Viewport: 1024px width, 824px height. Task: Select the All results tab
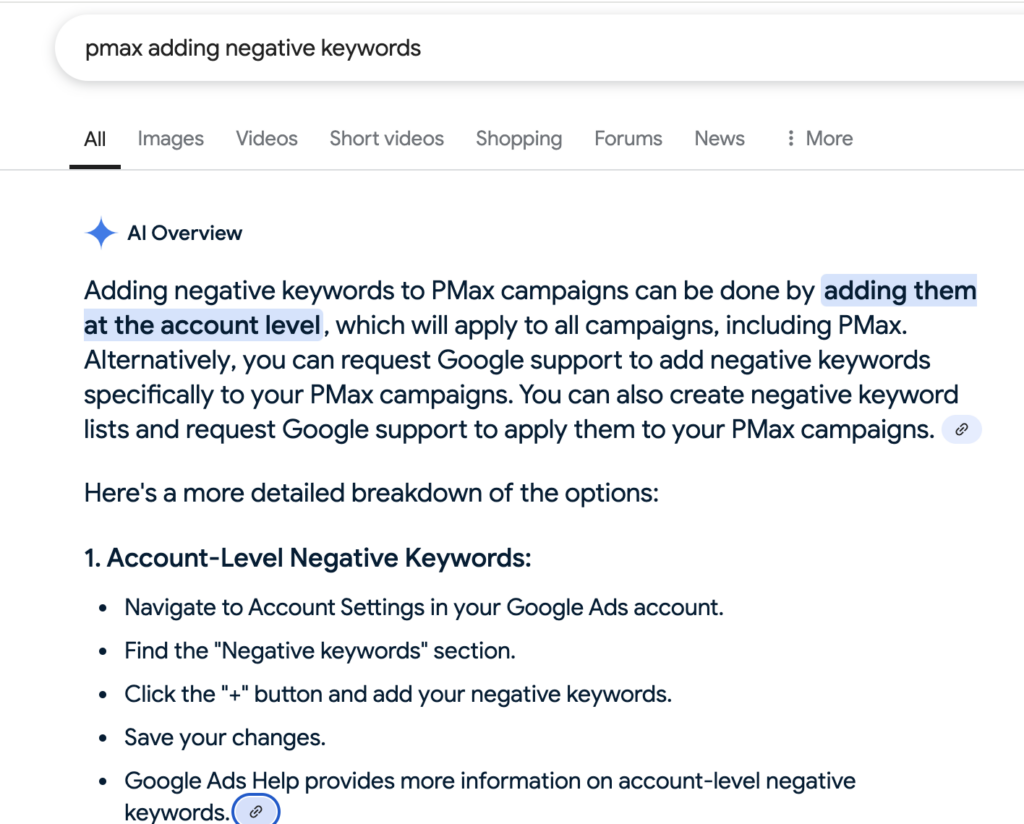click(x=95, y=139)
